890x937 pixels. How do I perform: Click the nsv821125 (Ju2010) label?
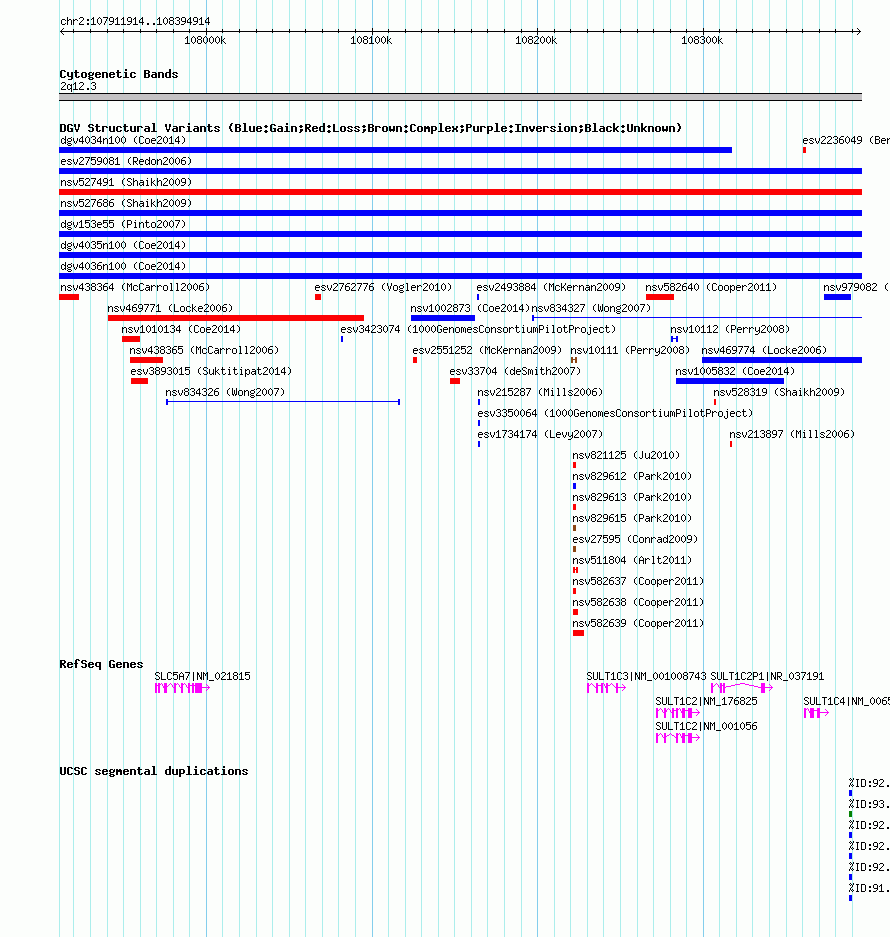coord(626,455)
